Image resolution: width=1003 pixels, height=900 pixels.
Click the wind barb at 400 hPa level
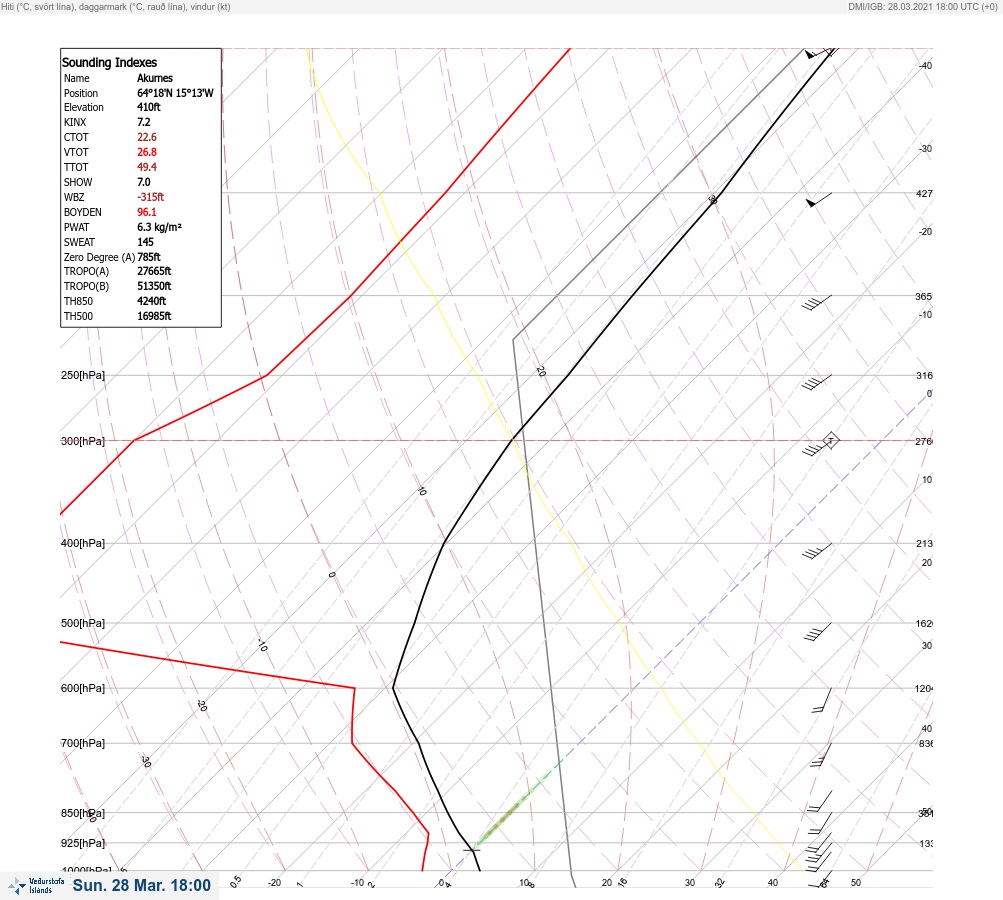[x=817, y=550]
